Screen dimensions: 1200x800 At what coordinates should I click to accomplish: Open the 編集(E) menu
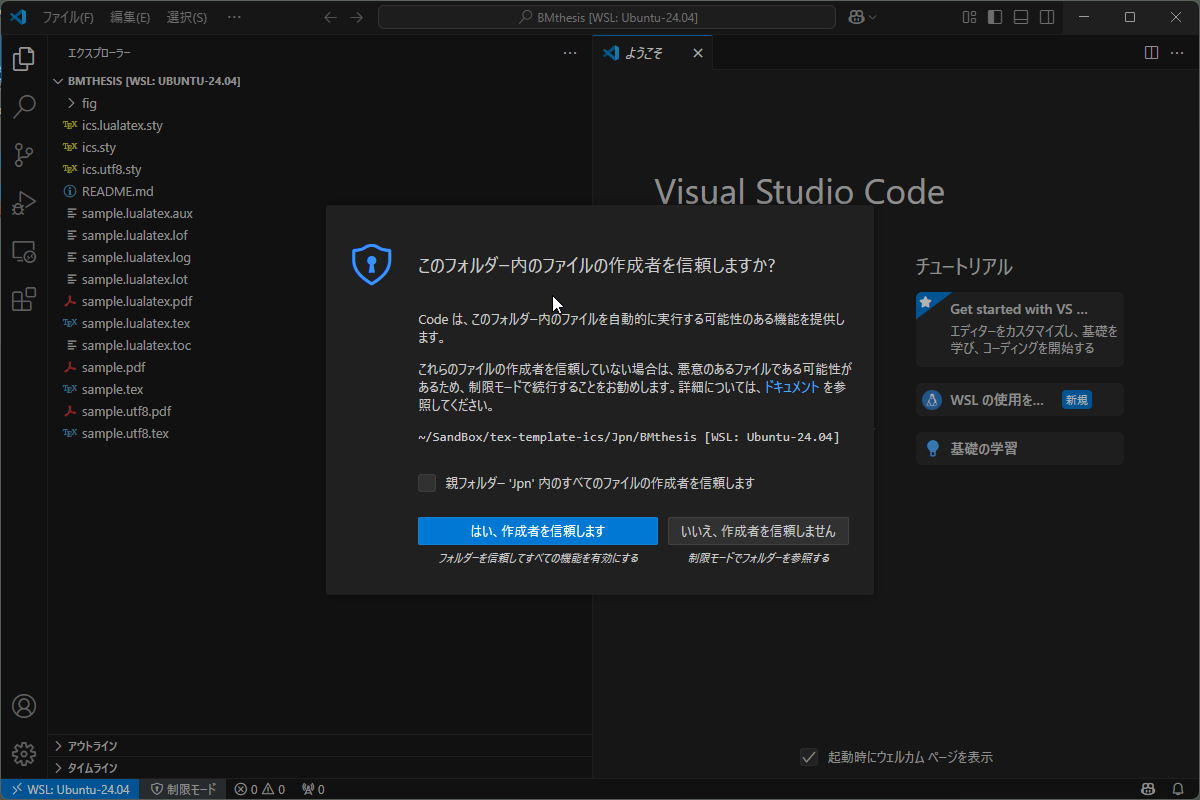[x=130, y=17]
